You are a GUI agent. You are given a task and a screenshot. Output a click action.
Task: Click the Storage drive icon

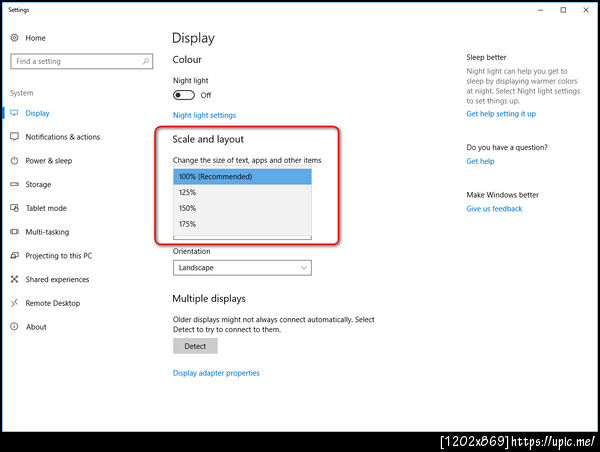(x=14, y=184)
